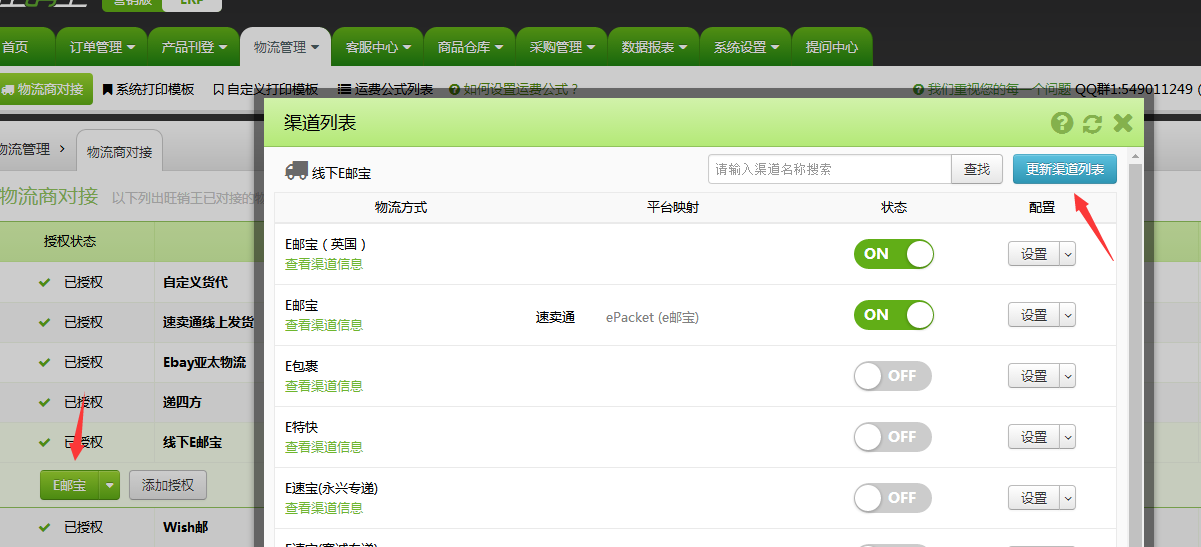Open dropdown arrow beside 设置 for E特快
This screenshot has width=1201, height=547.
click(x=1067, y=437)
